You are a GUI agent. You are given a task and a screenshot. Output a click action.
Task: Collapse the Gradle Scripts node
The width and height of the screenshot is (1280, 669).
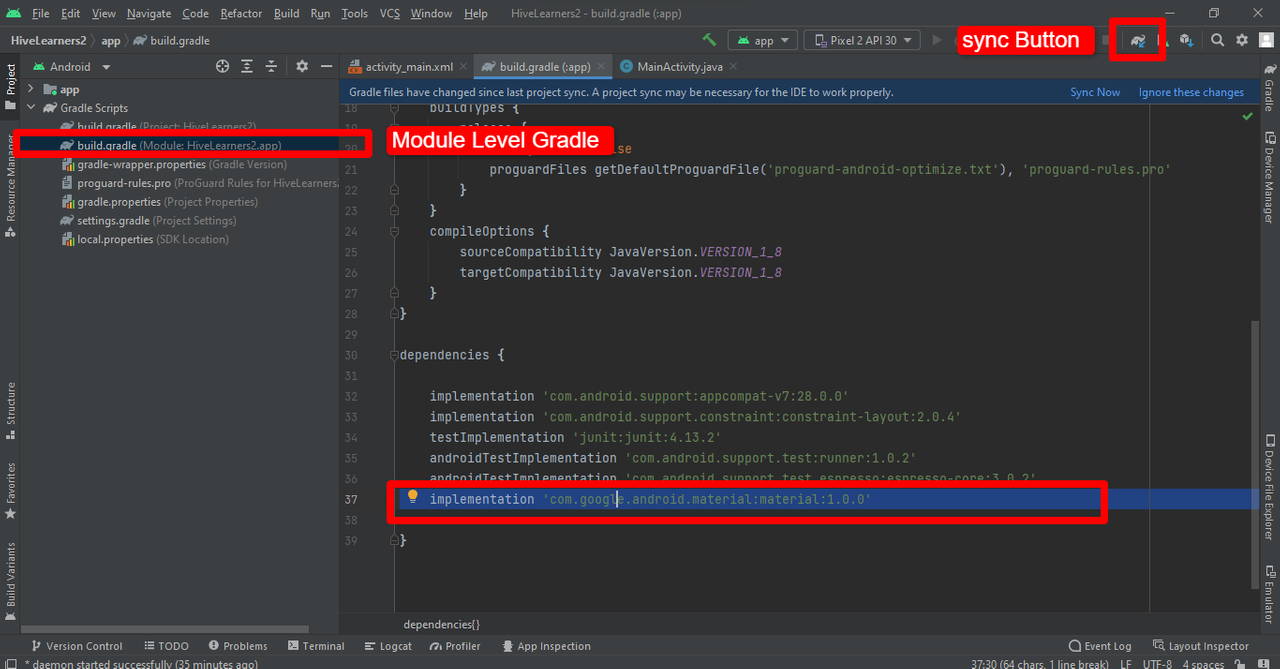coord(31,108)
